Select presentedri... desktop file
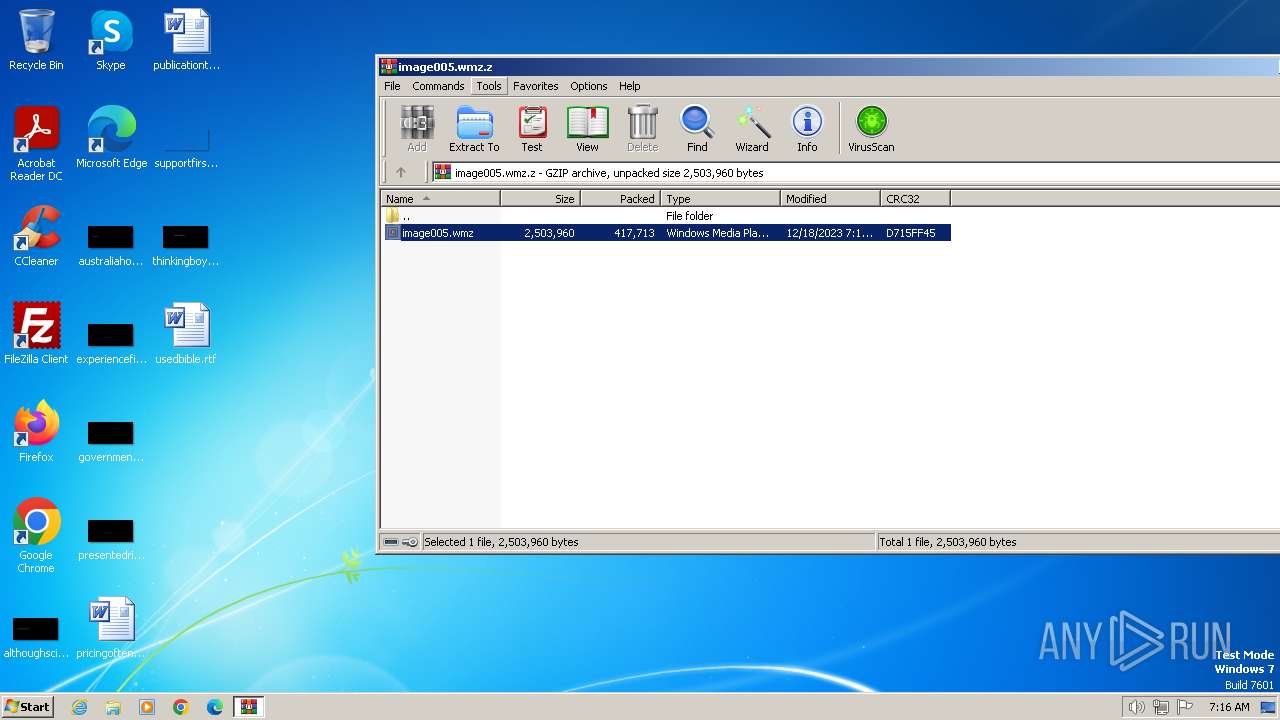 coord(111,539)
